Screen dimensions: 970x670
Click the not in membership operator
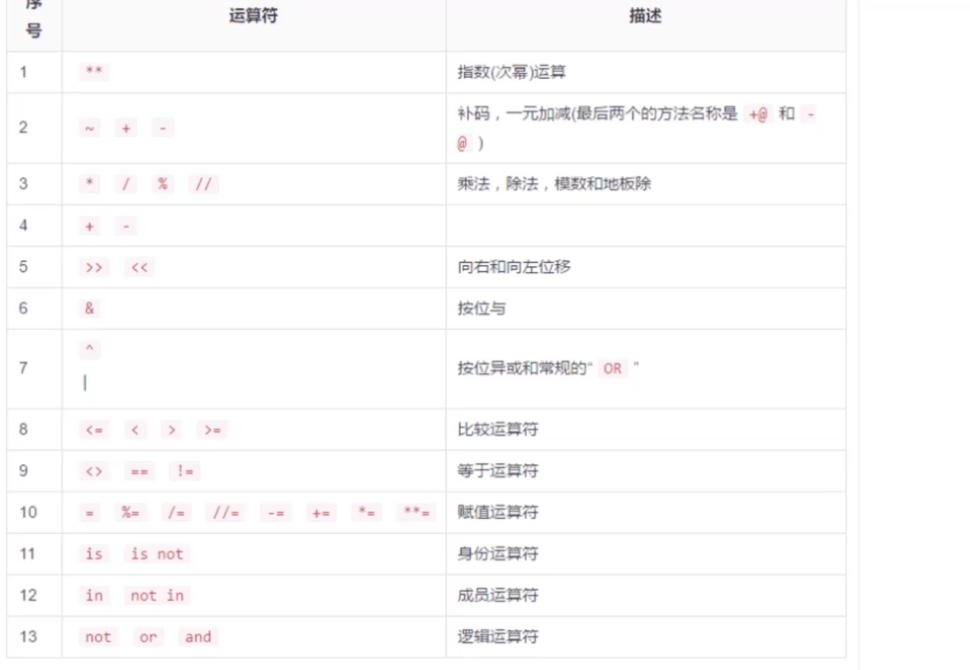pos(155,596)
